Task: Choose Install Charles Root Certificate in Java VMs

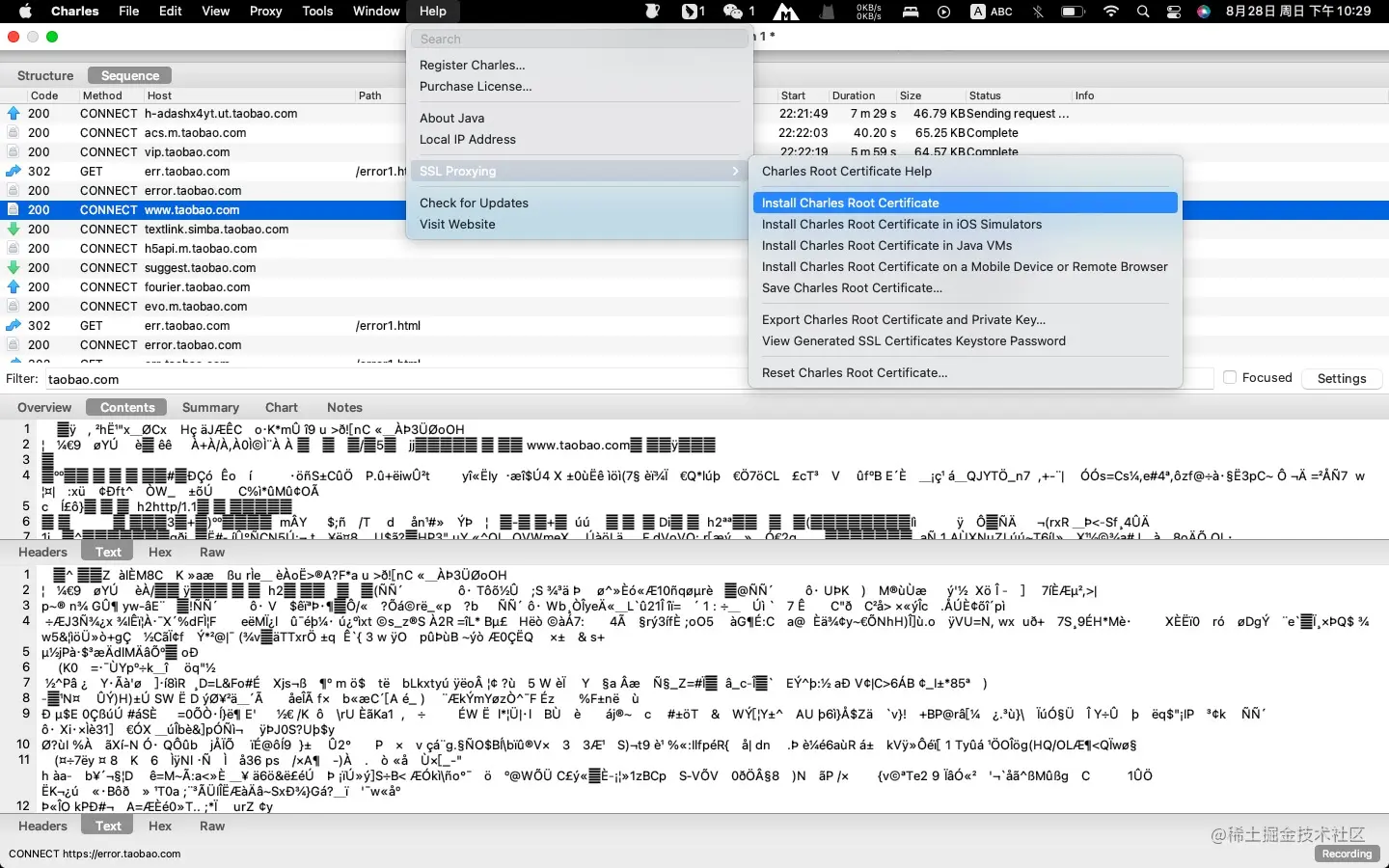Action: pyautogui.click(x=965, y=245)
